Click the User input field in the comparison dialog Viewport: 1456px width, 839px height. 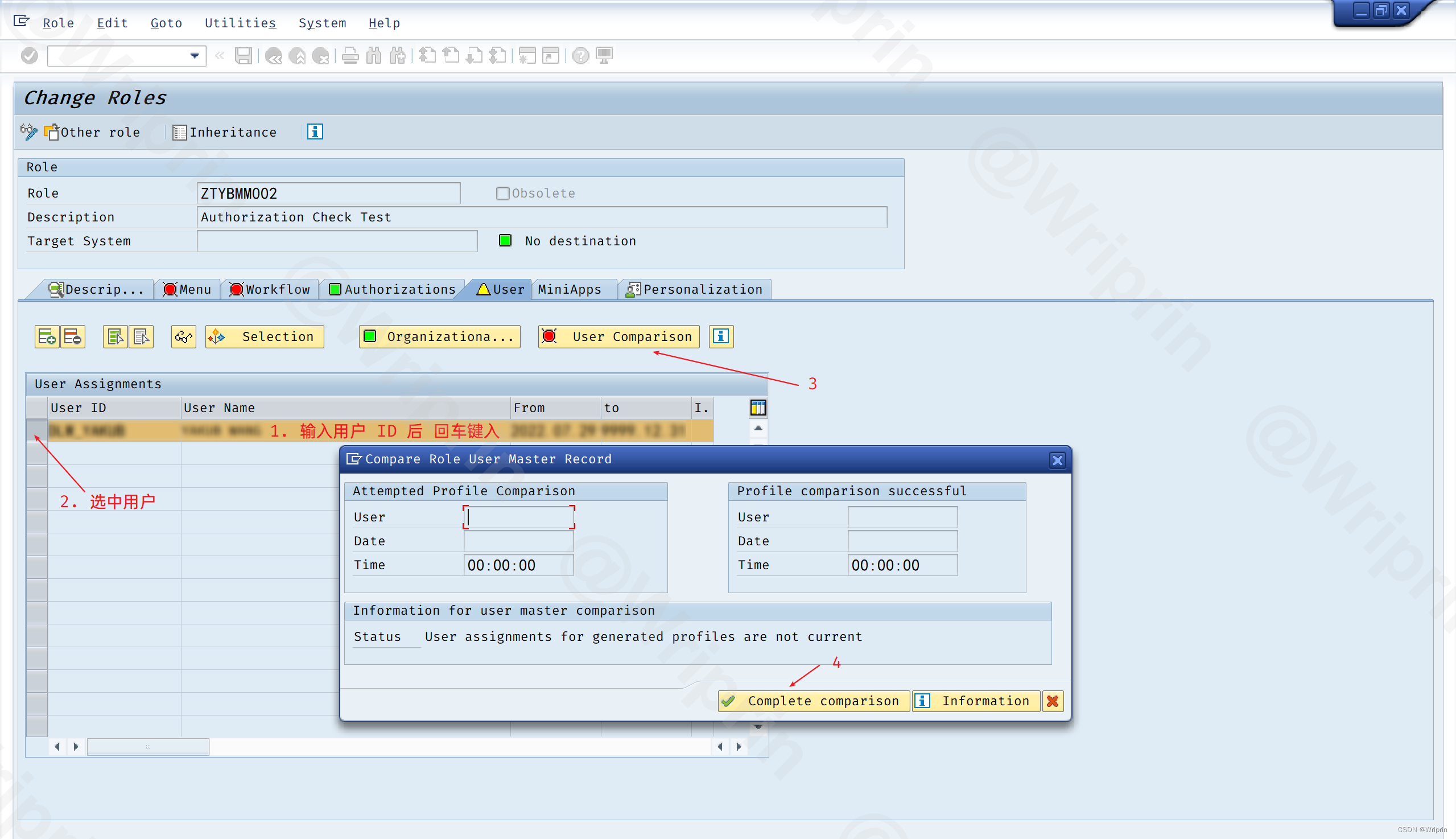click(517, 517)
